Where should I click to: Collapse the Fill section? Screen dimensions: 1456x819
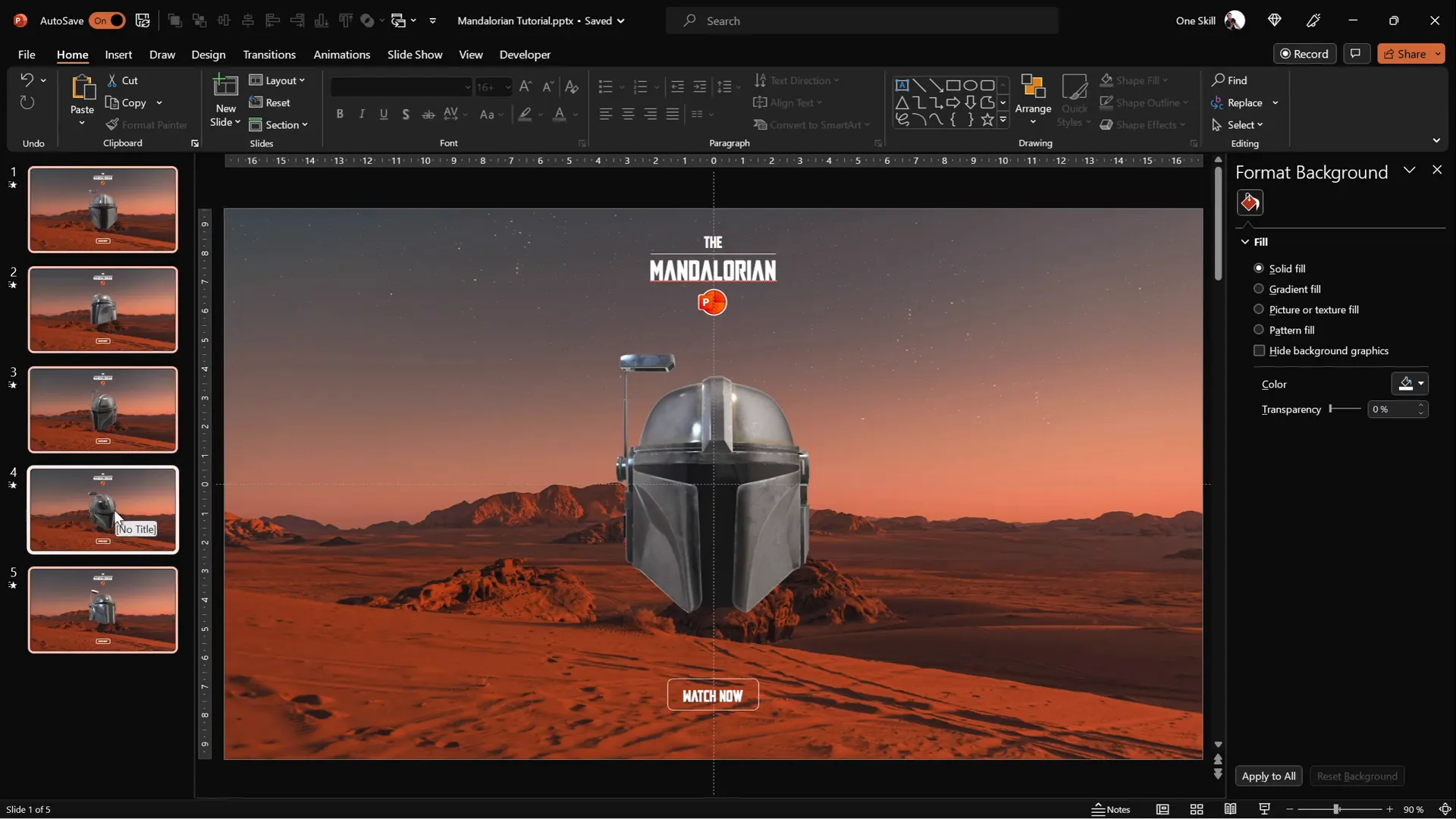1244,242
